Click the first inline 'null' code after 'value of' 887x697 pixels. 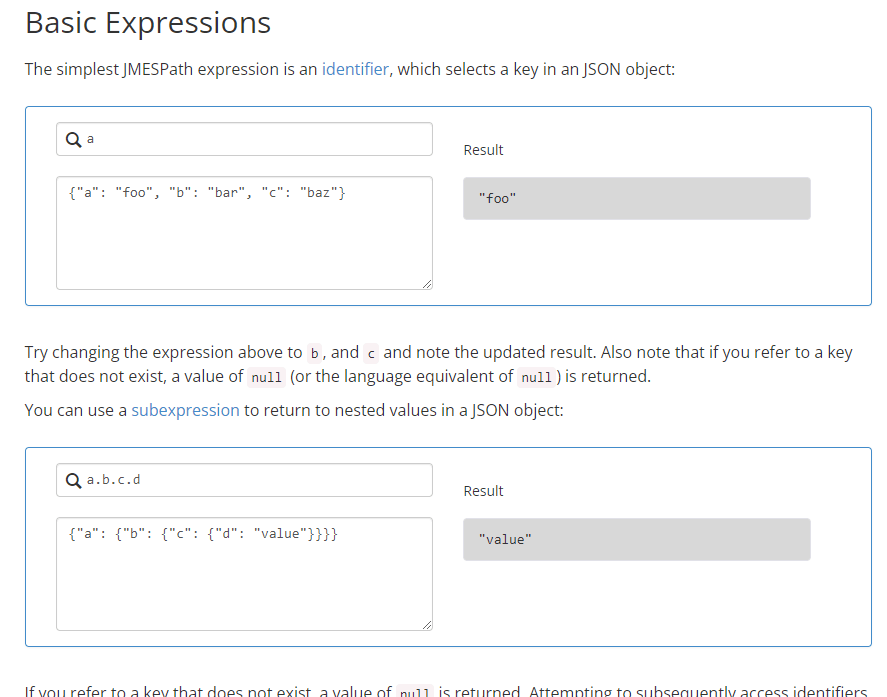(266, 377)
